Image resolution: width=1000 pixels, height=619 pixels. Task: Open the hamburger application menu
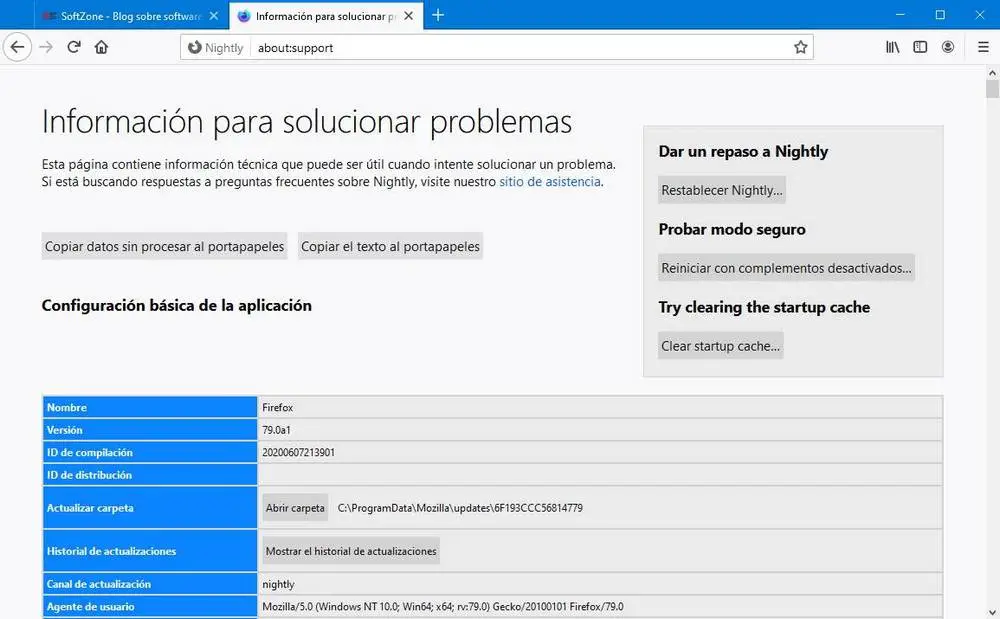pos(983,47)
